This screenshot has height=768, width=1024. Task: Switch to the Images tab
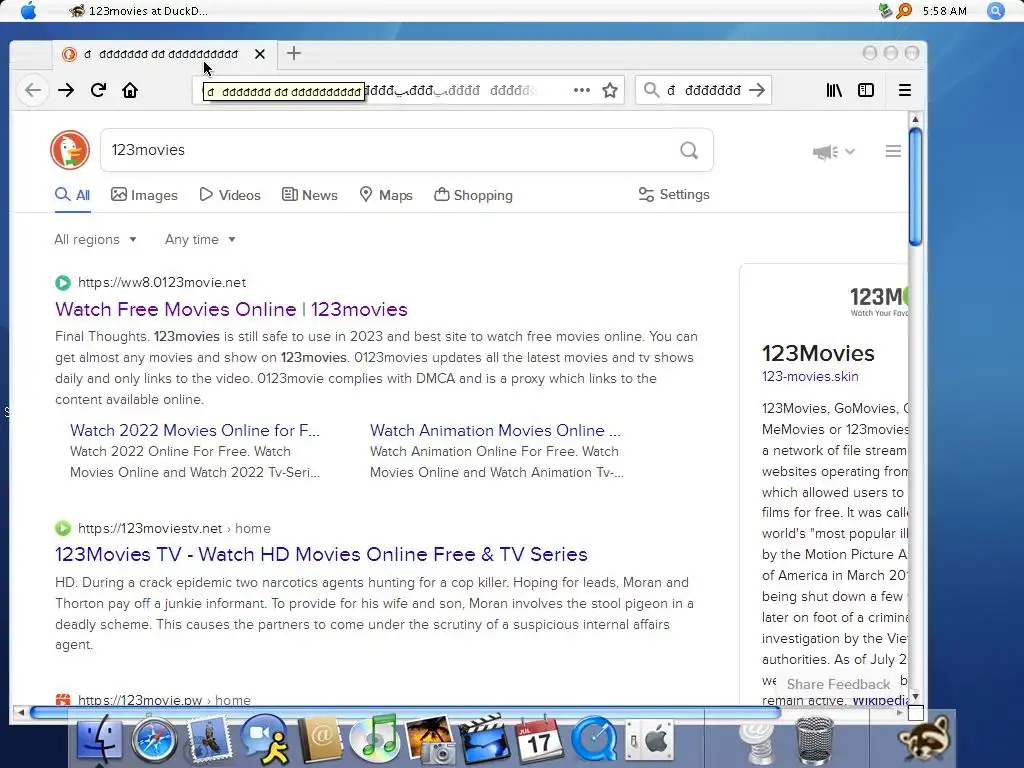pyautogui.click(x=144, y=195)
